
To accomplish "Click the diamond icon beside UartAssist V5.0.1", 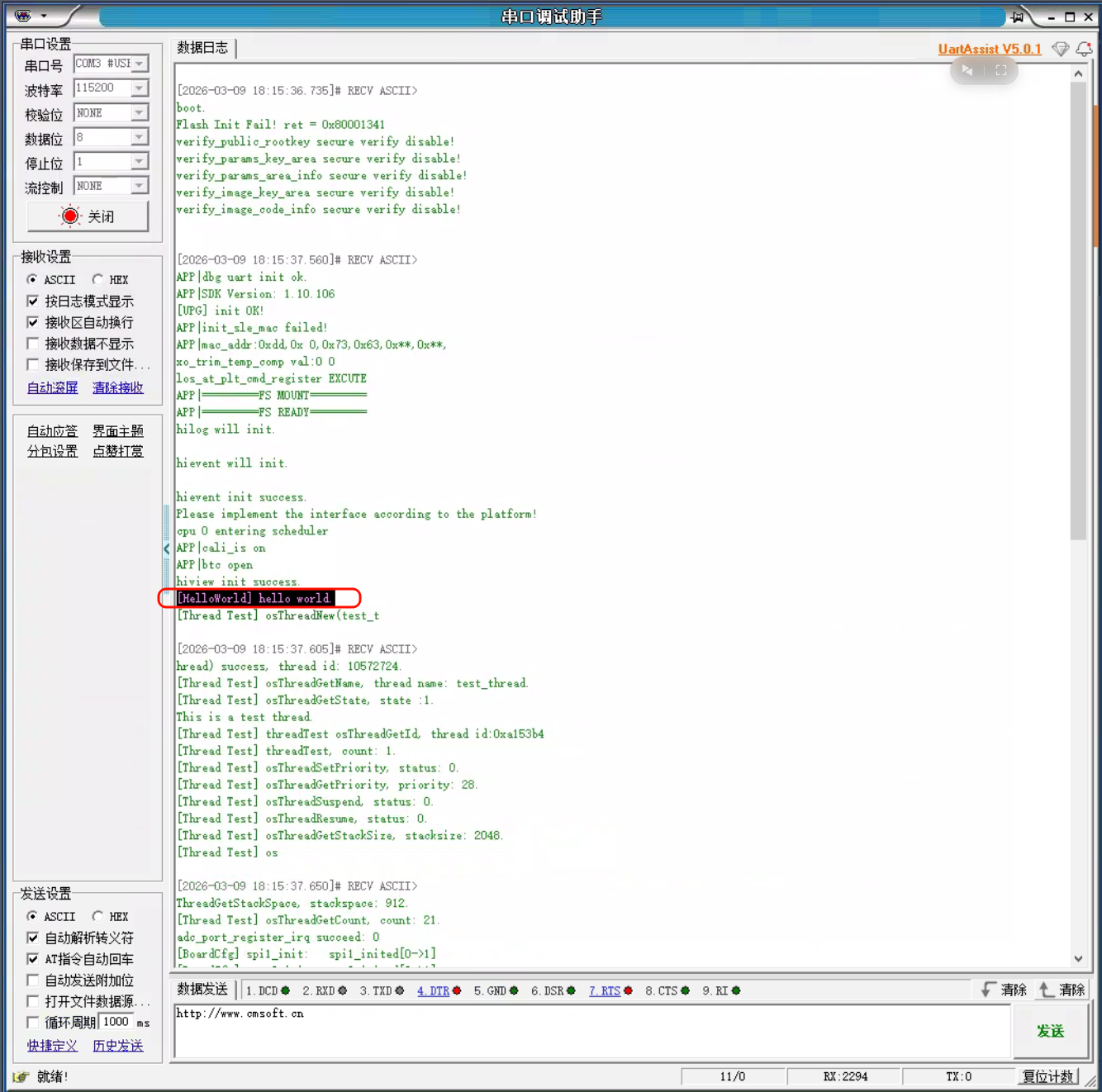I will click(x=1060, y=49).
